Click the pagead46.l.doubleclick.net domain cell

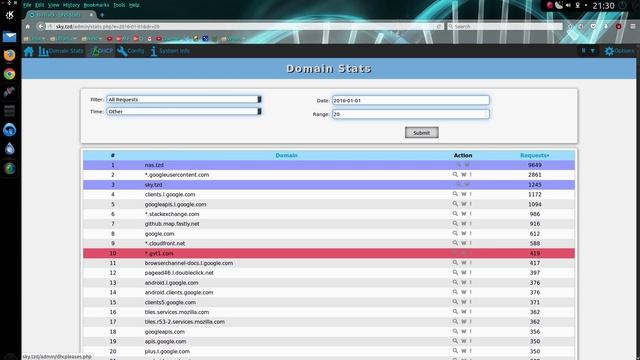tap(179, 273)
